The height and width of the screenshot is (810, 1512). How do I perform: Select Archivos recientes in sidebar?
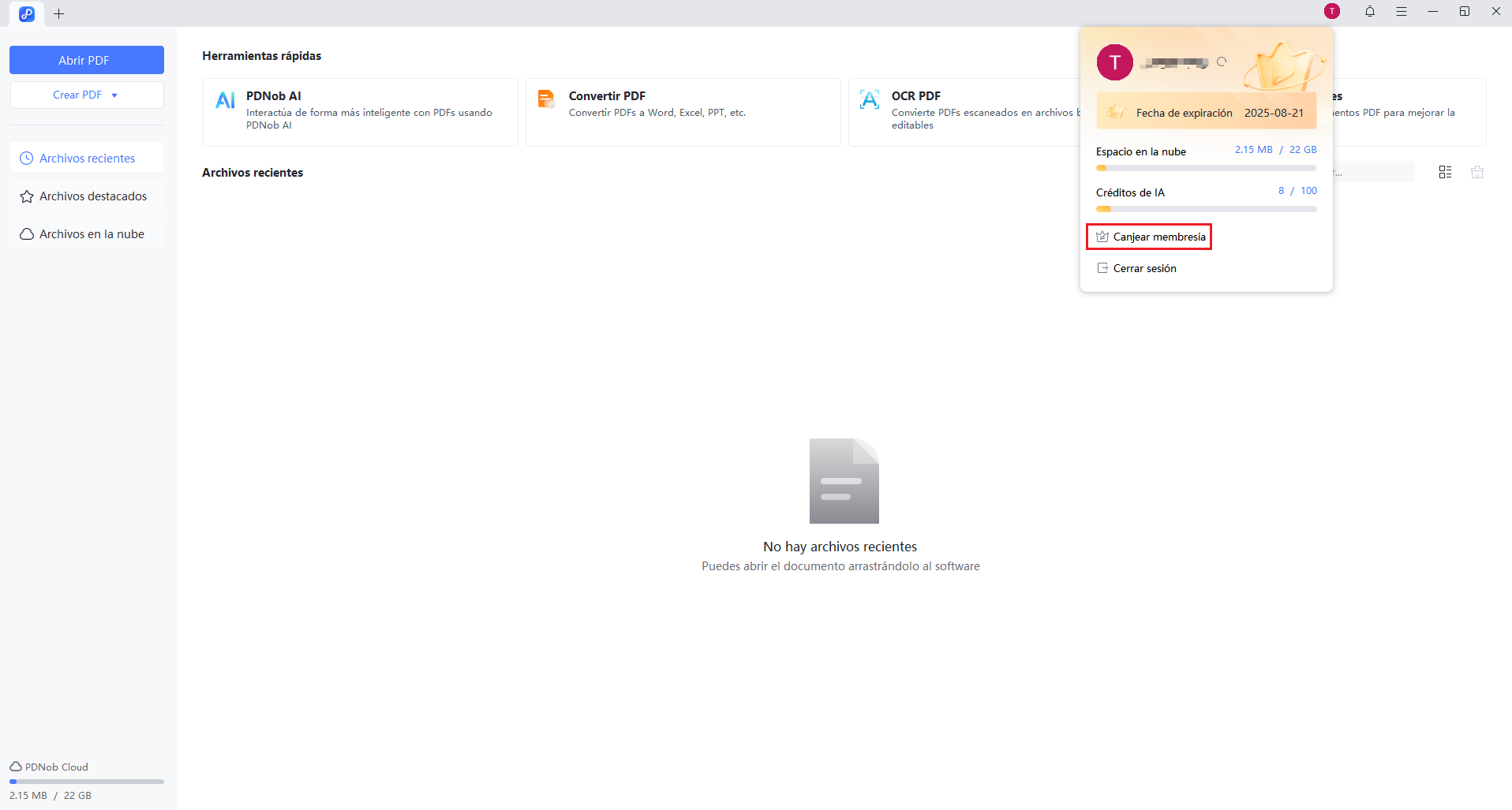point(87,158)
